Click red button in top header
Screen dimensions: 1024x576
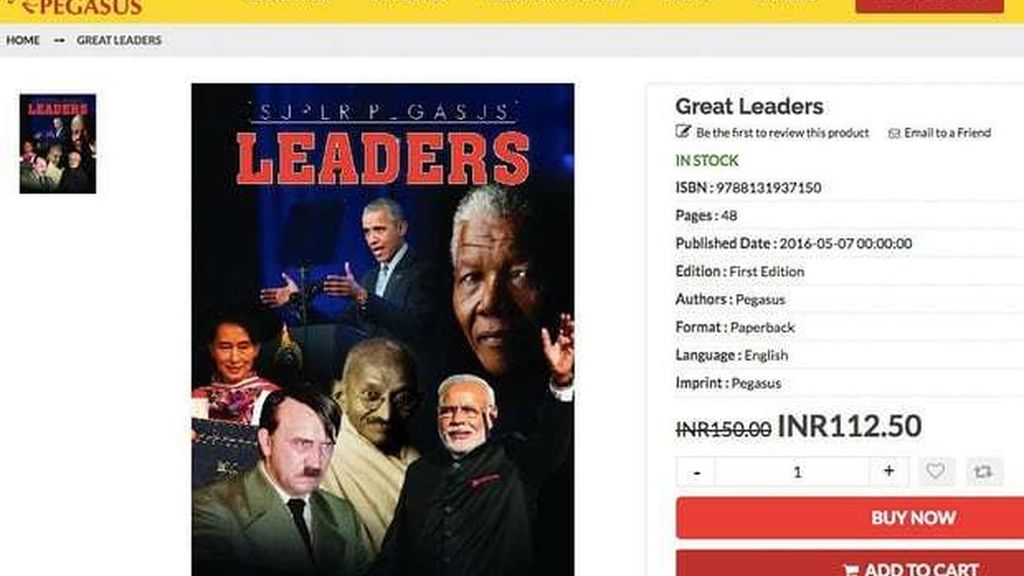pyautogui.click(x=929, y=6)
